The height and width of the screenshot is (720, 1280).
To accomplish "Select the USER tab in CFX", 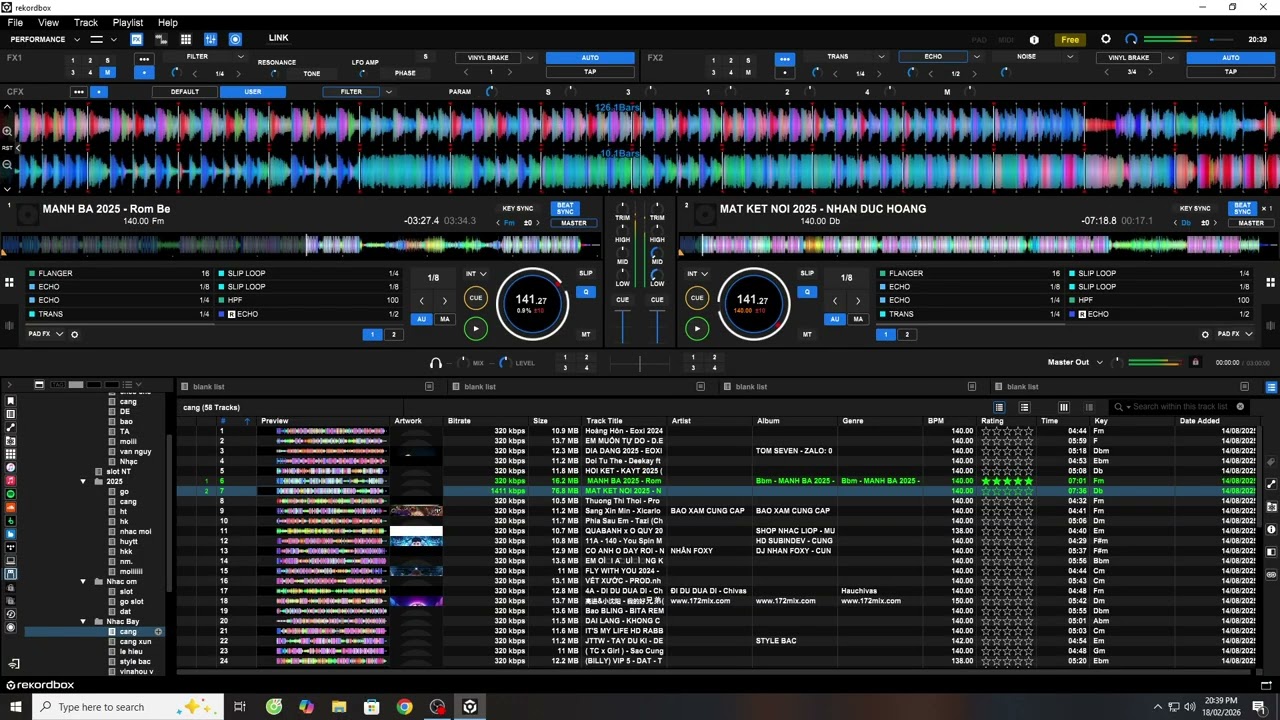I will [x=253, y=92].
